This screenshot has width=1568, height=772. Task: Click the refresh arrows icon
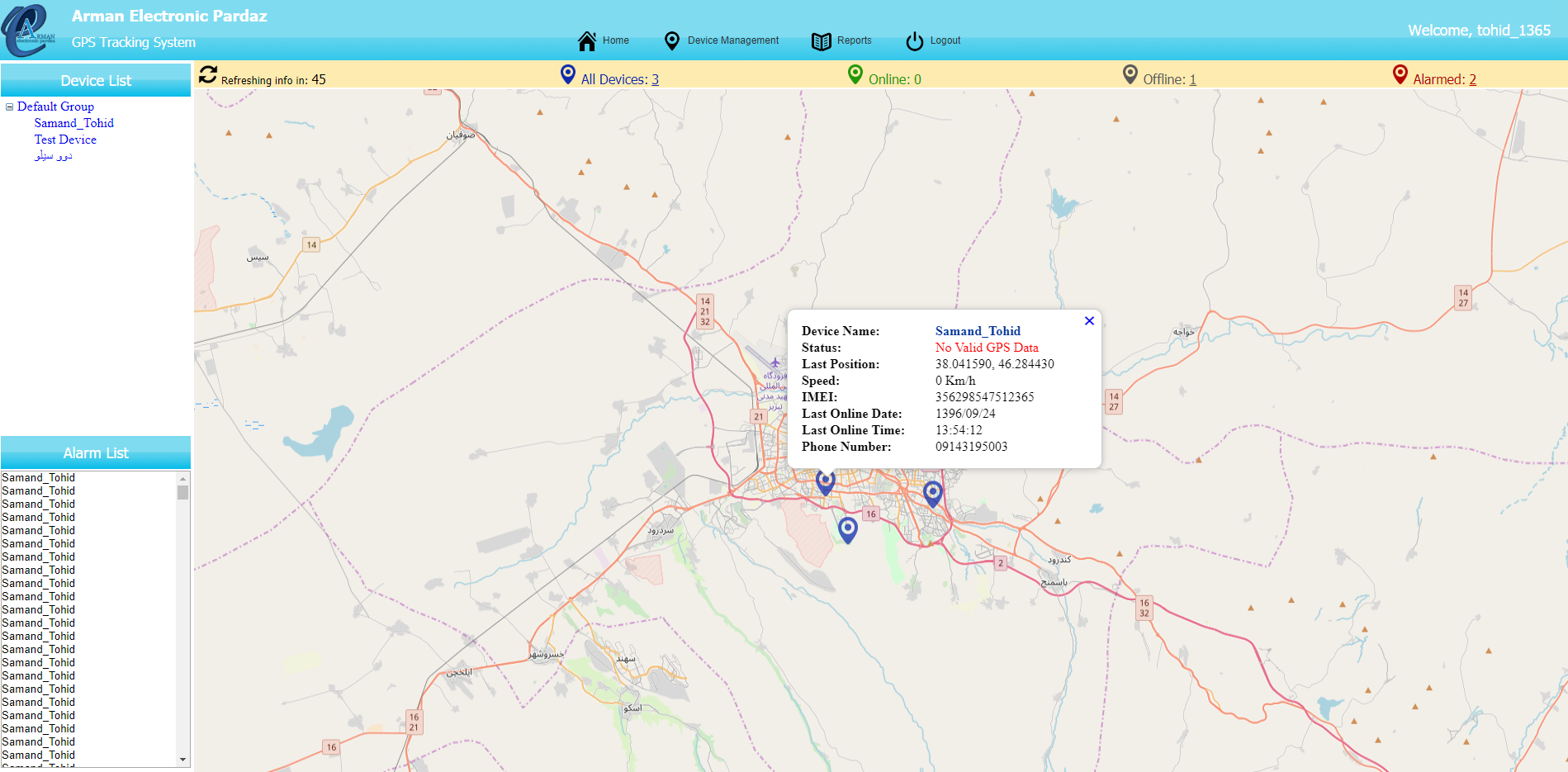click(208, 75)
